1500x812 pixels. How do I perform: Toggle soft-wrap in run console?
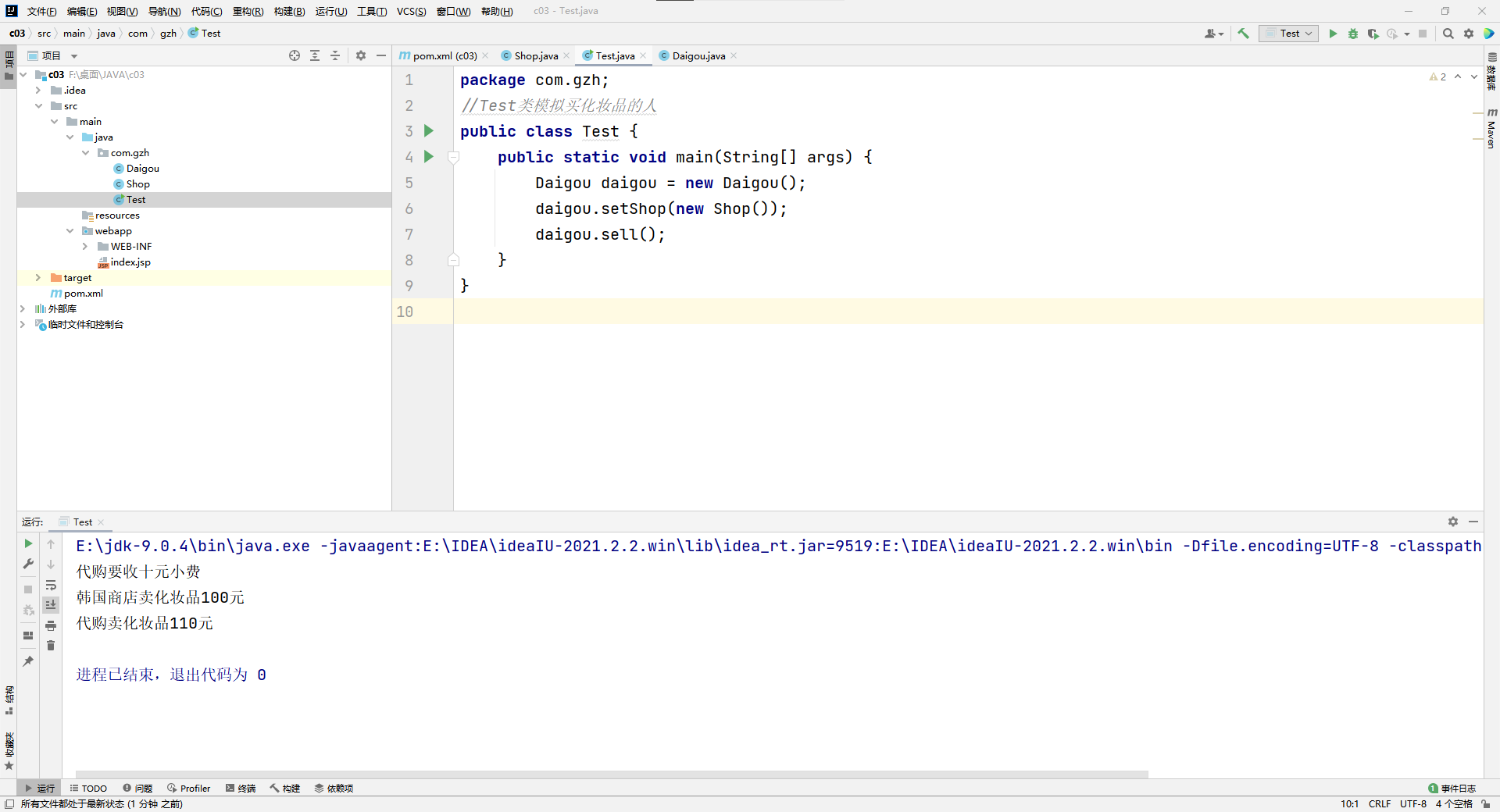point(51,585)
